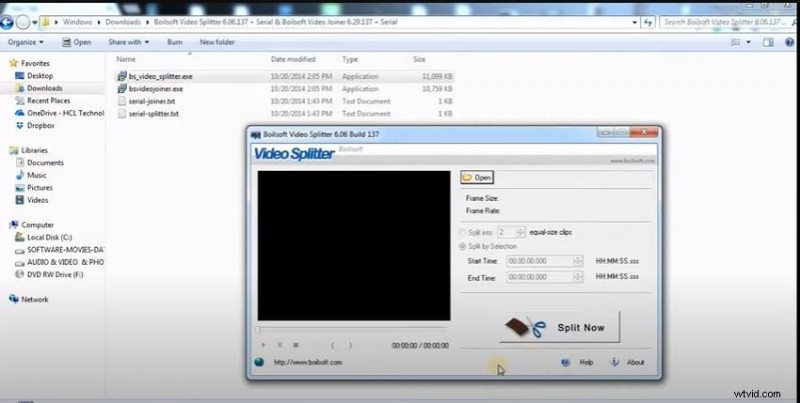
Task: Open SOFTWARE-MOVIES-DA drive
Action: [65, 250]
